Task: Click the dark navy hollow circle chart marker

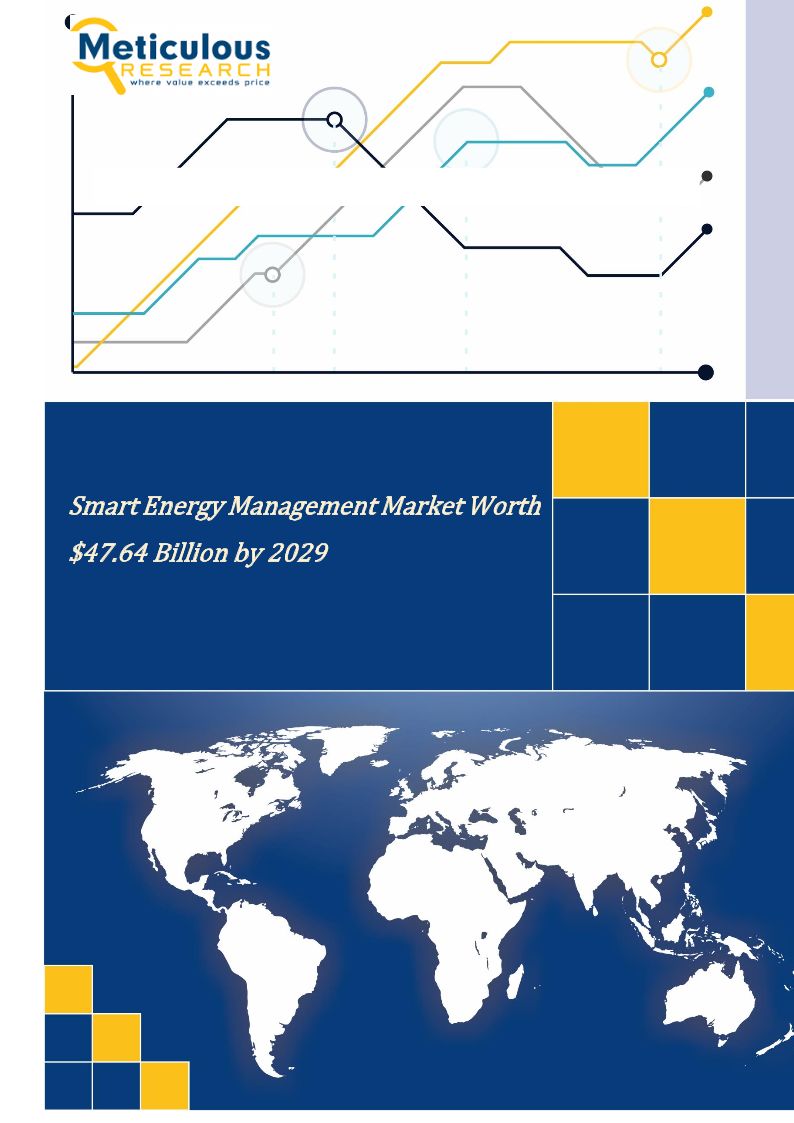Action: click(335, 120)
